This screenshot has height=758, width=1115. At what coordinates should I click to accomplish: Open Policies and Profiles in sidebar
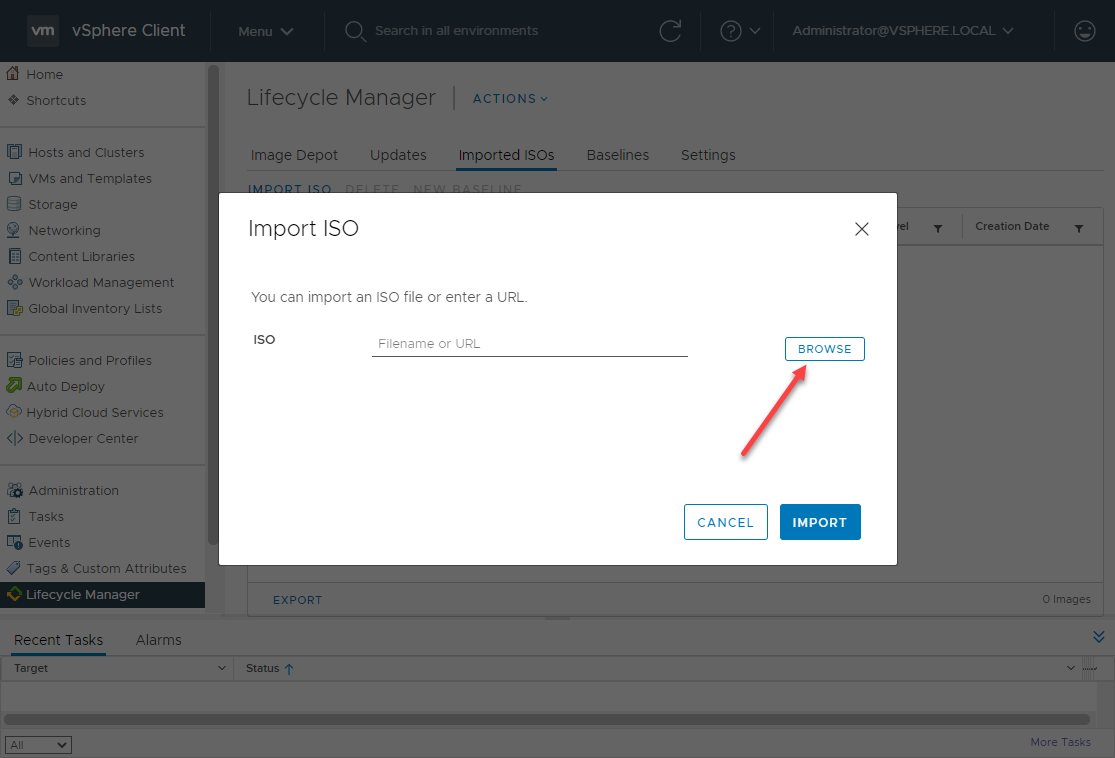[x=90, y=361]
